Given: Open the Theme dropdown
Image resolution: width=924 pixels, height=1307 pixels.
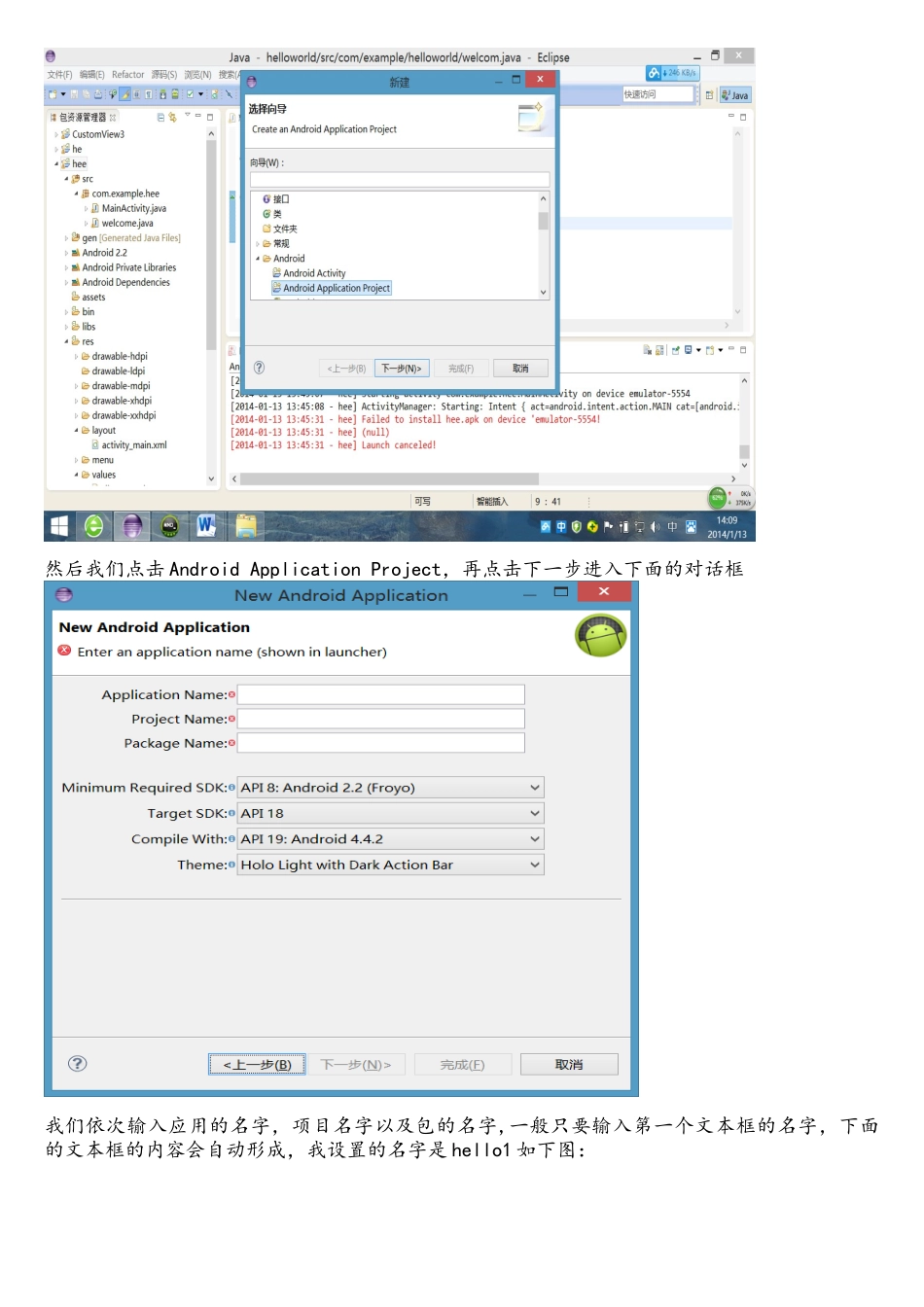Looking at the screenshot, I should 391,865.
